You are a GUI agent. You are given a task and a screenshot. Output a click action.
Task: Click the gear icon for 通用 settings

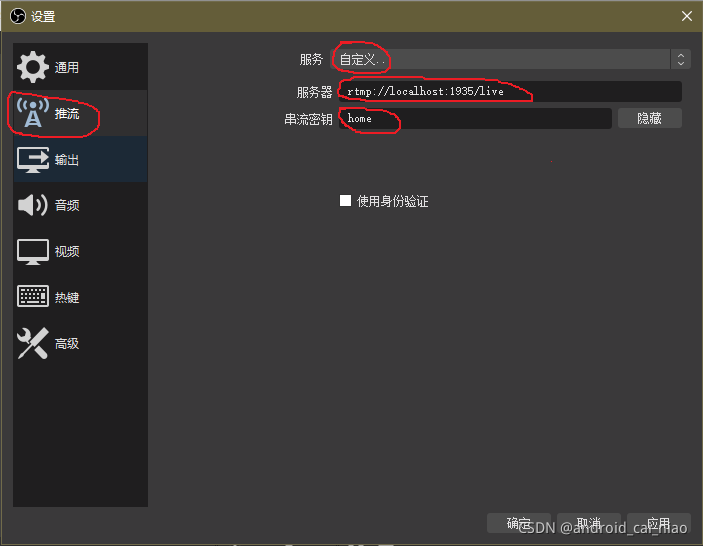coord(33,67)
